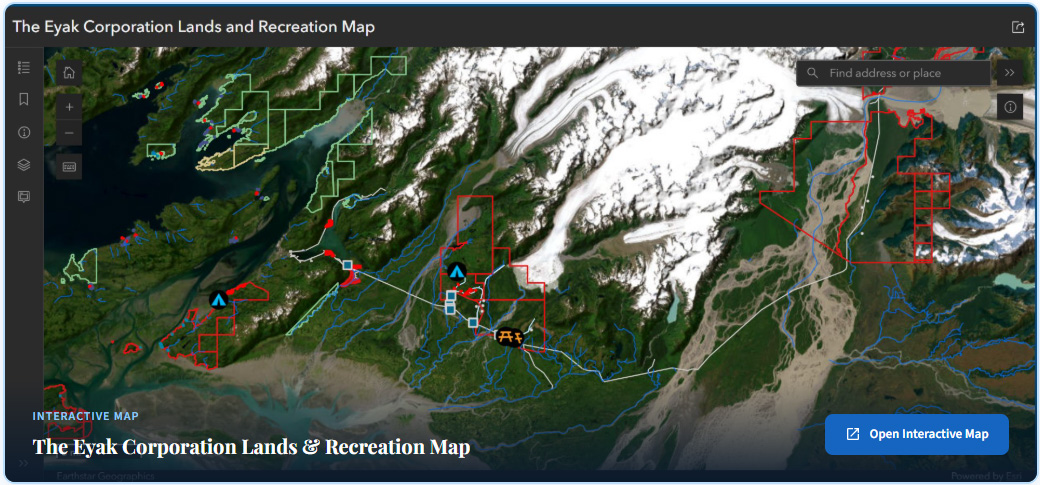Open the keyboard shortcuts button
The image size is (1040, 485).
point(69,167)
